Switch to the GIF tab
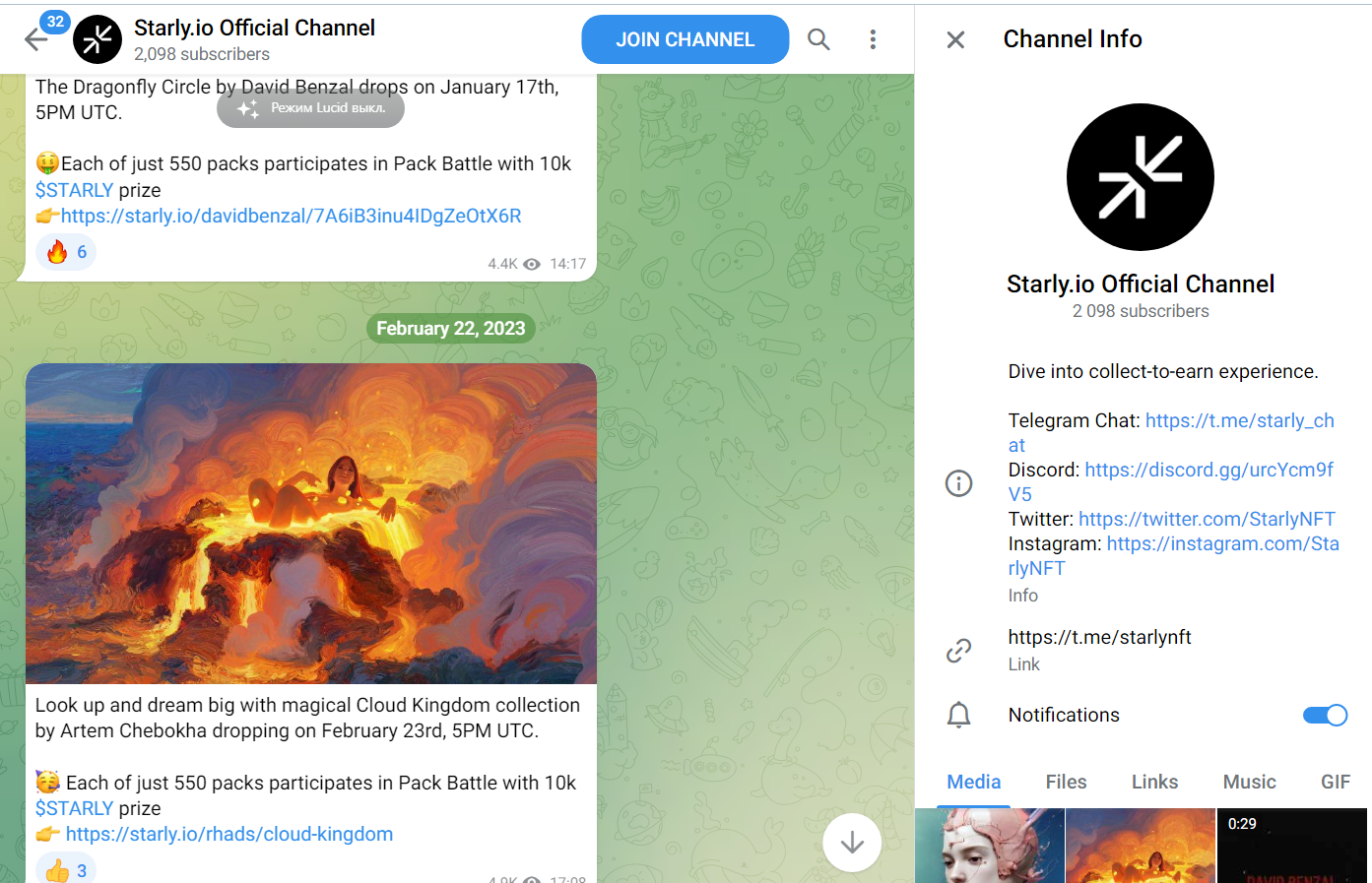This screenshot has height=883, width=1372. tap(1336, 782)
